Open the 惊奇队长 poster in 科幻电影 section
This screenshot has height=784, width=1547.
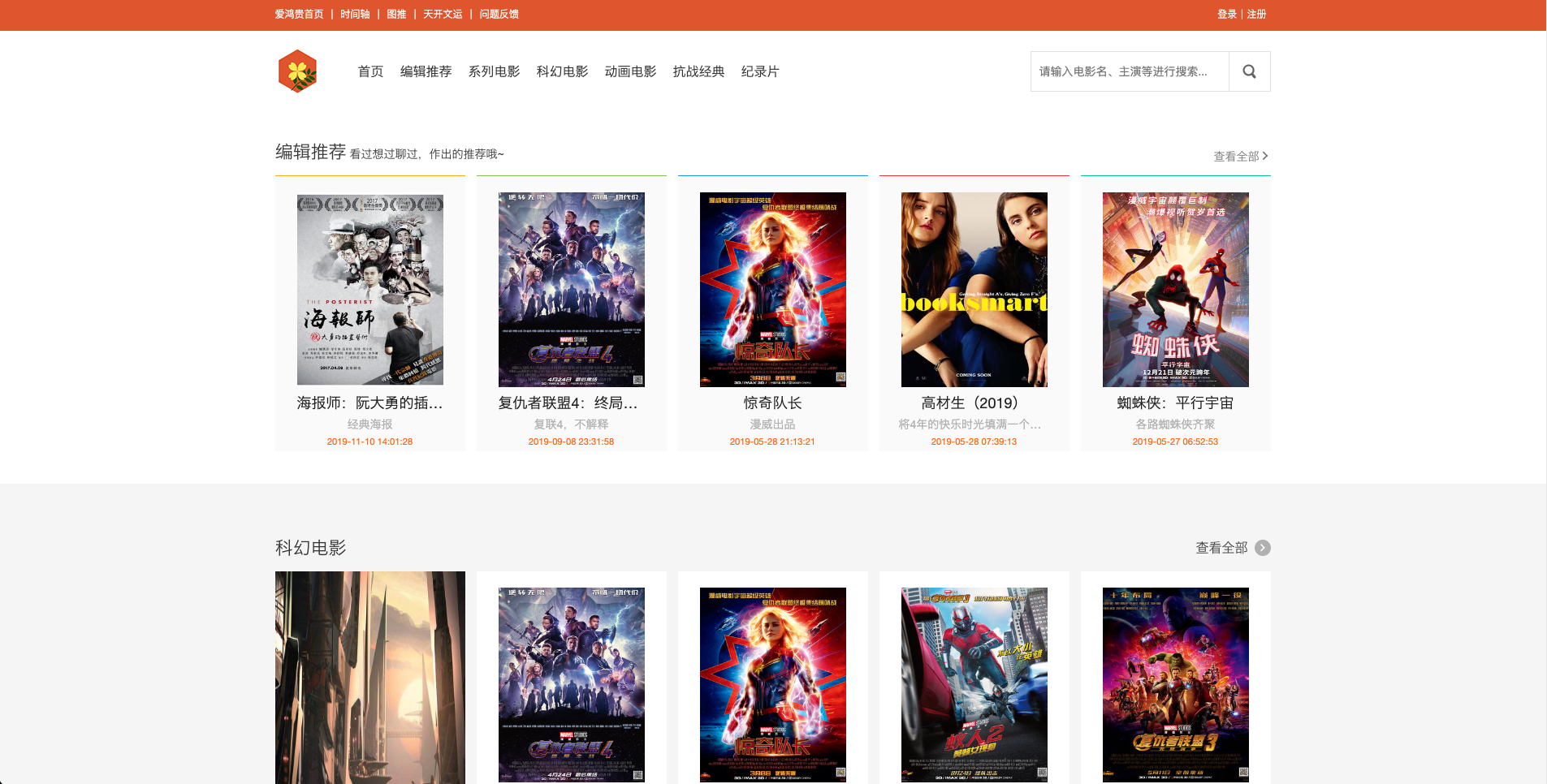point(773,684)
